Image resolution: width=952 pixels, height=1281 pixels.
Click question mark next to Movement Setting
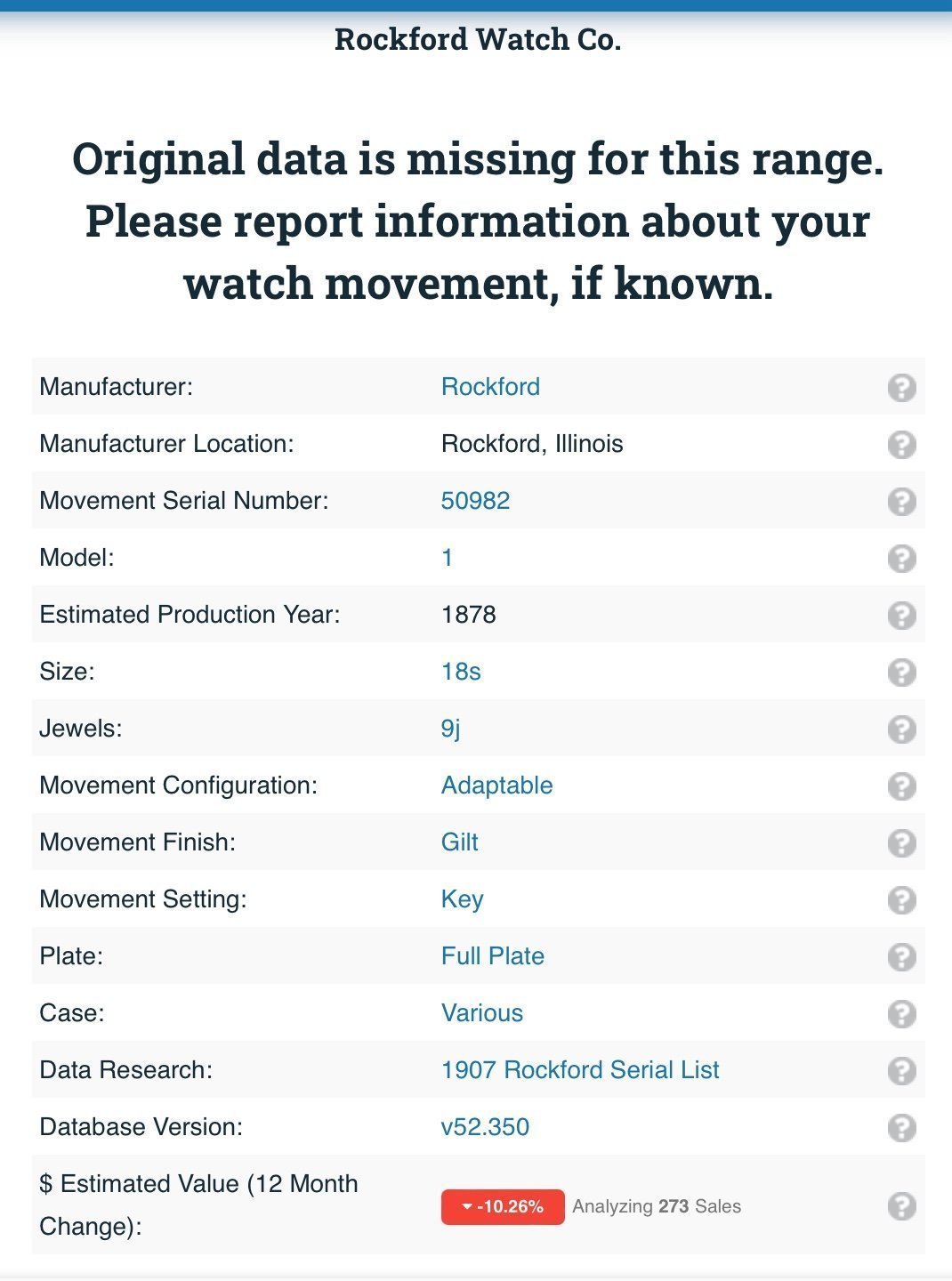click(901, 900)
